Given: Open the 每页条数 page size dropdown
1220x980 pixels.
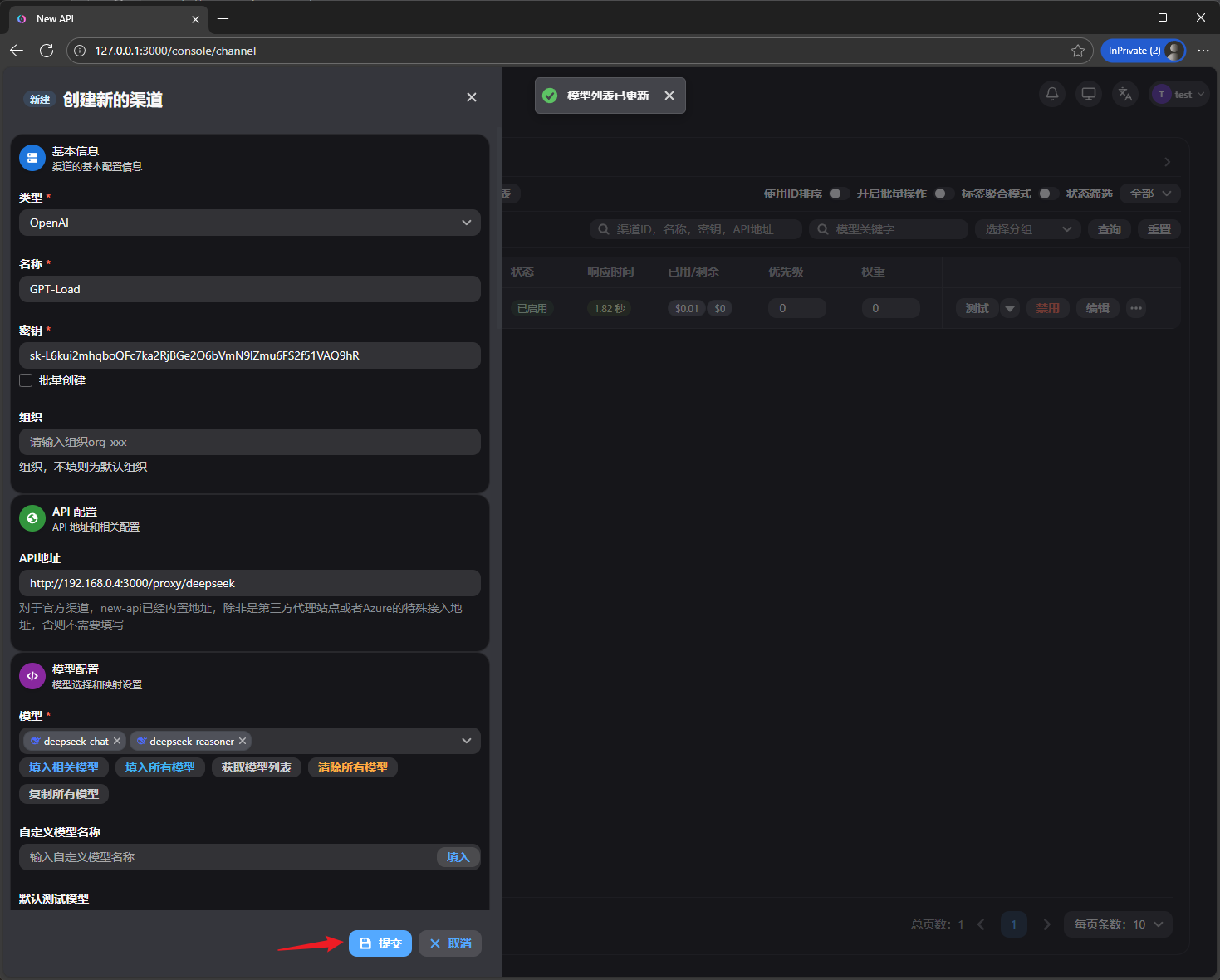Looking at the screenshot, I should [x=1118, y=924].
